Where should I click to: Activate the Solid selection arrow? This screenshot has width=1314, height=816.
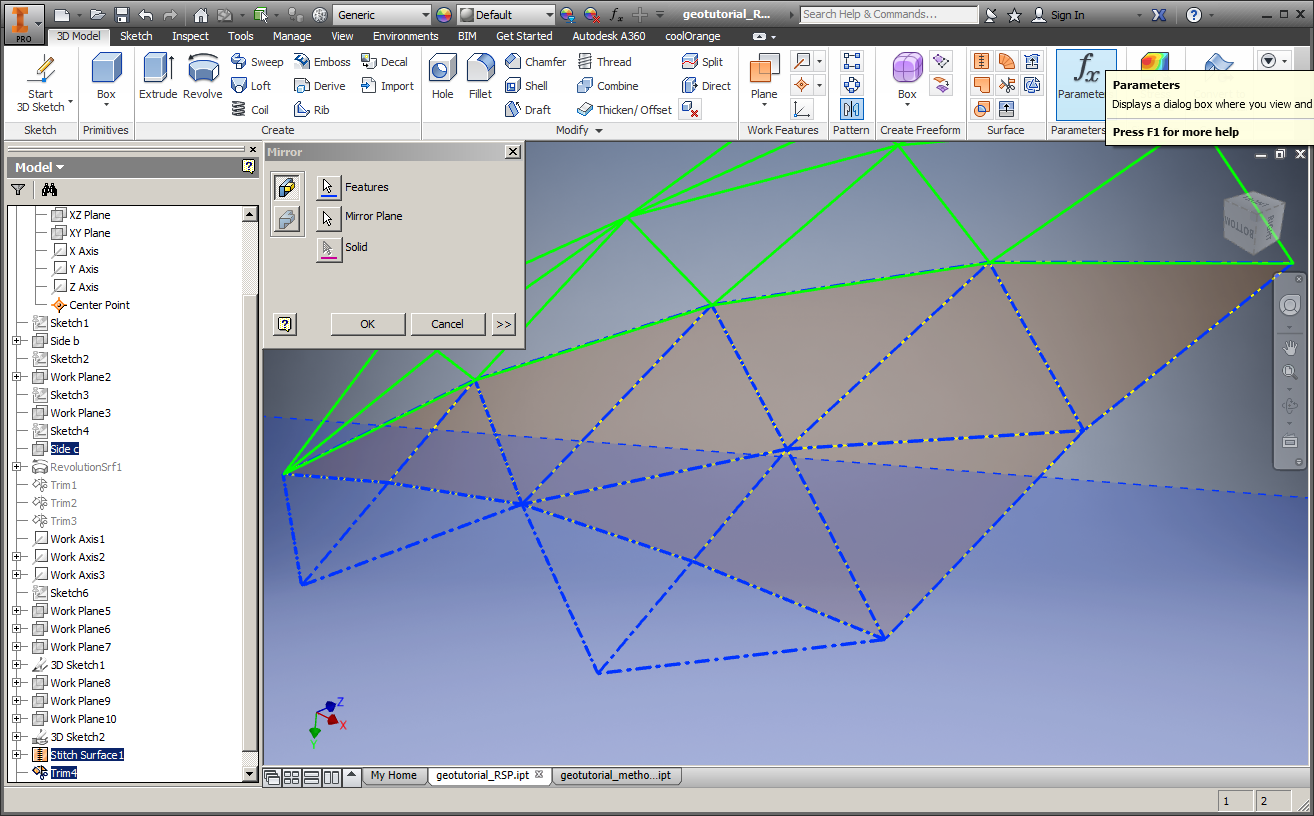point(329,248)
